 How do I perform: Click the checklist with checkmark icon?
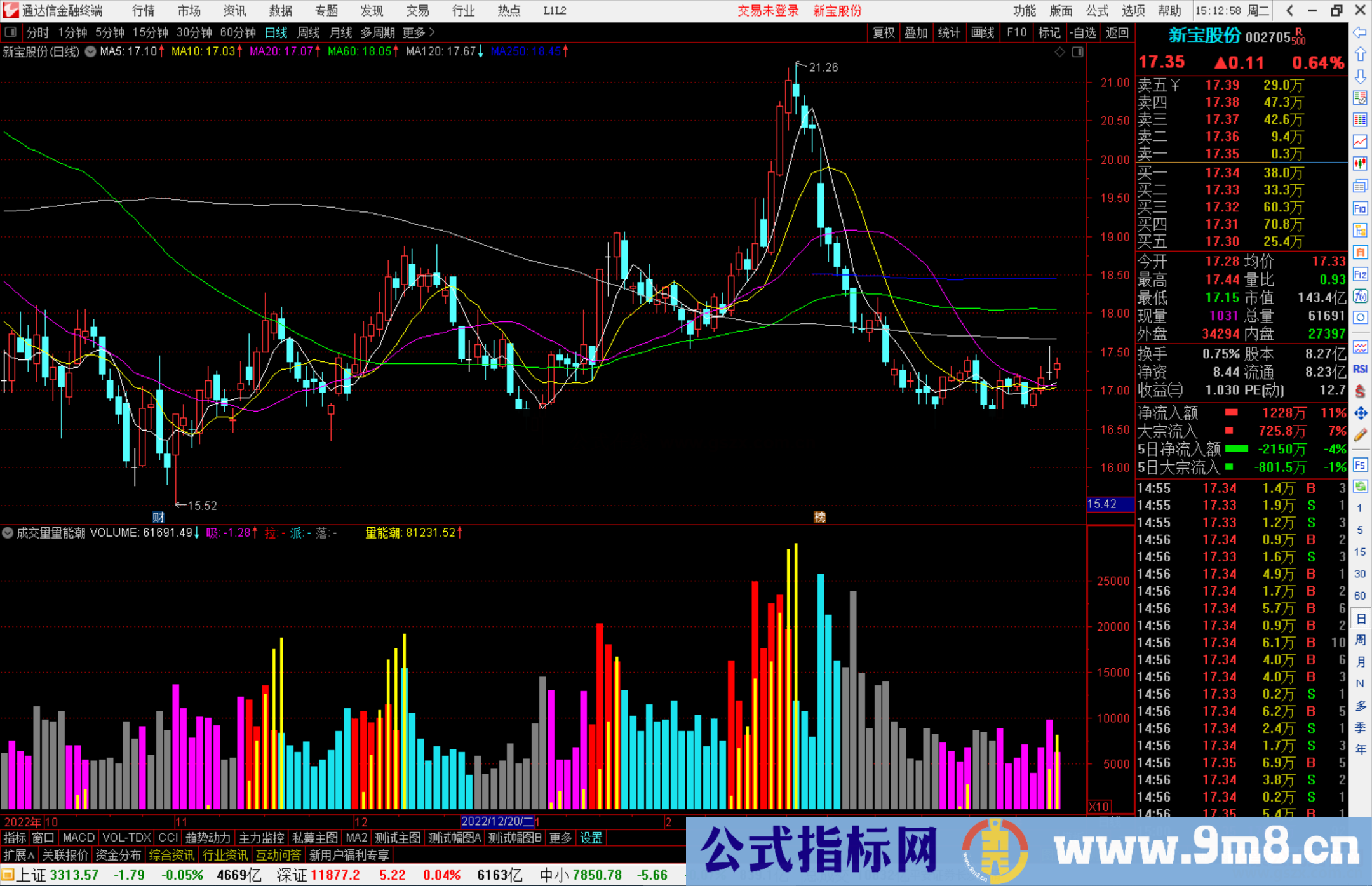coord(1360,98)
